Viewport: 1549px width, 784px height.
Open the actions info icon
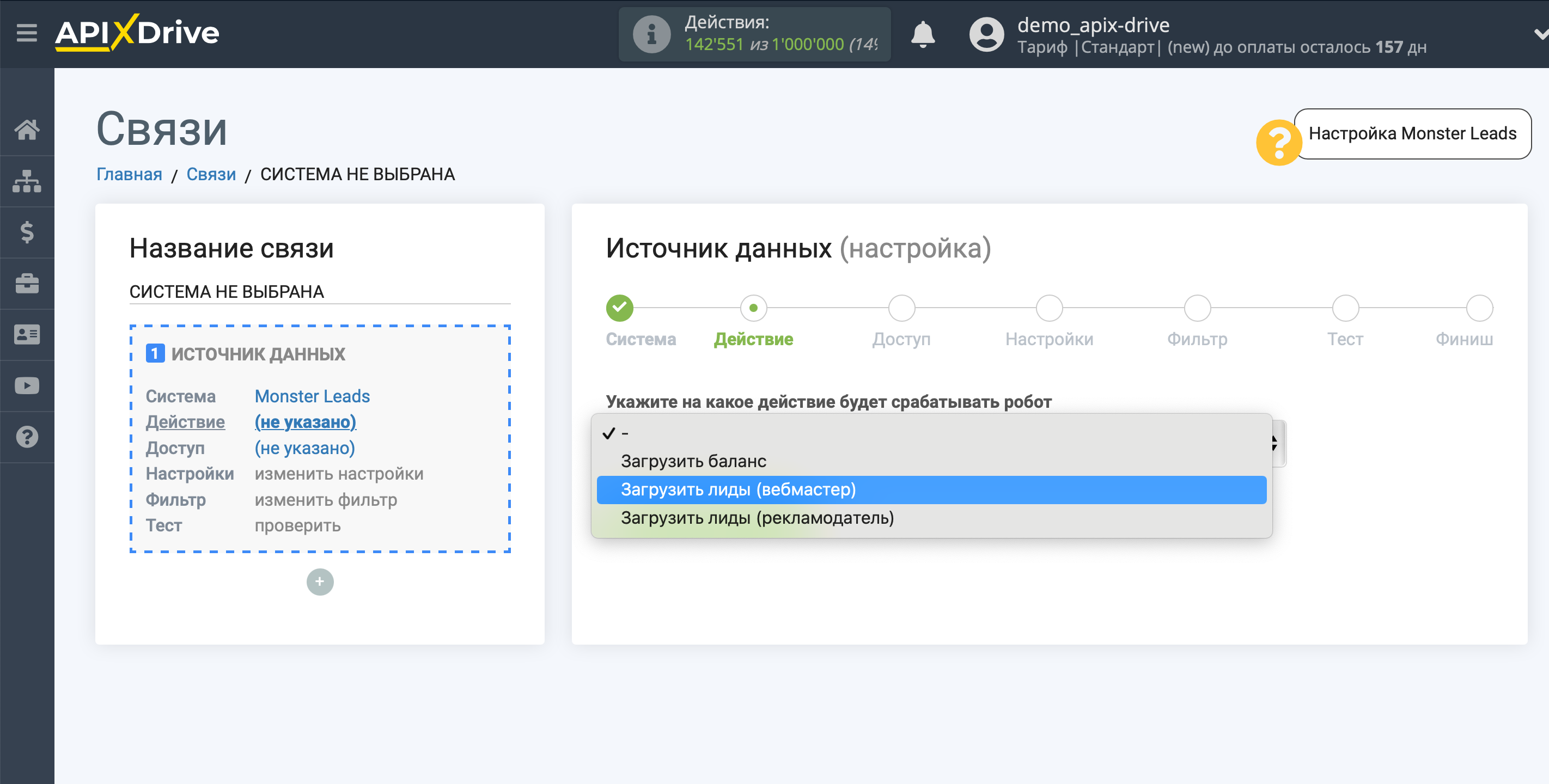tap(651, 34)
